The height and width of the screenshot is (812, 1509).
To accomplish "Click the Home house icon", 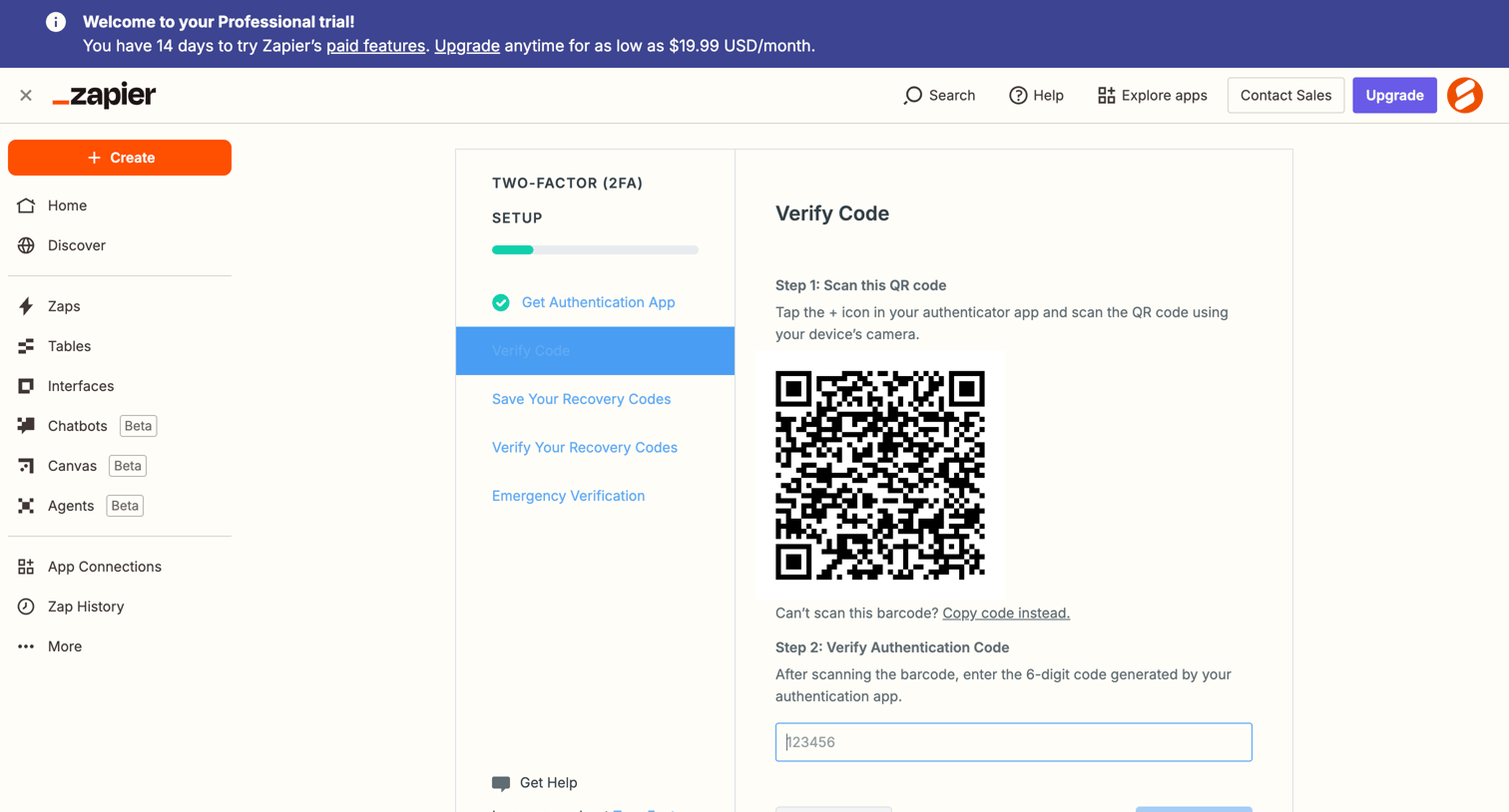I will click(x=26, y=205).
